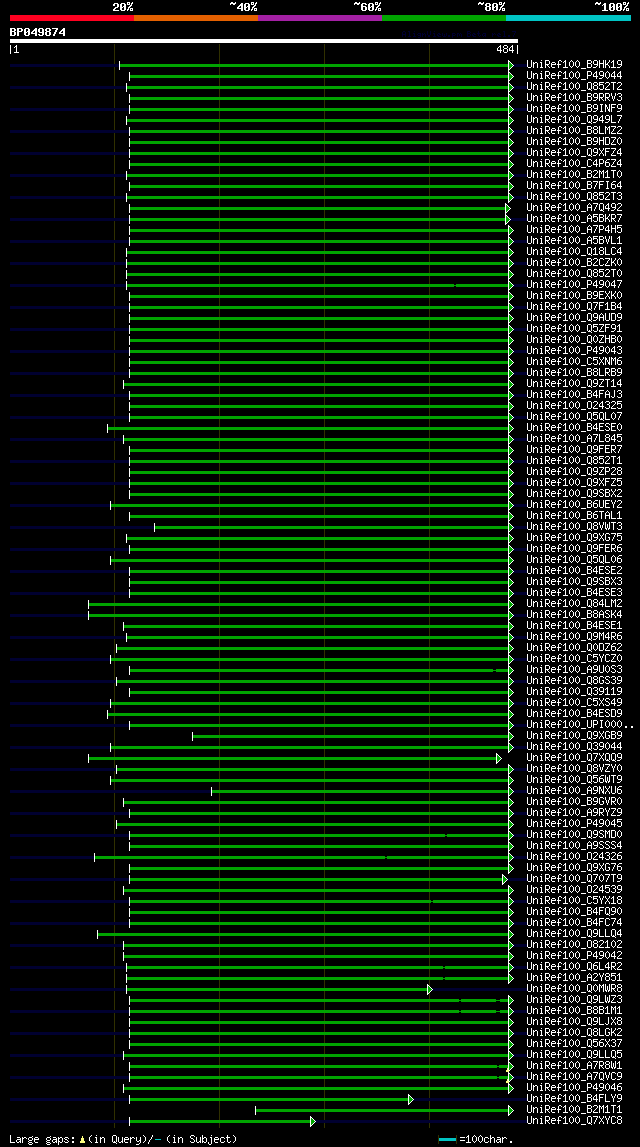This screenshot has width=640, height=1147.
Task: Click the white query sequence bar
Action: pyautogui.click(x=263, y=41)
